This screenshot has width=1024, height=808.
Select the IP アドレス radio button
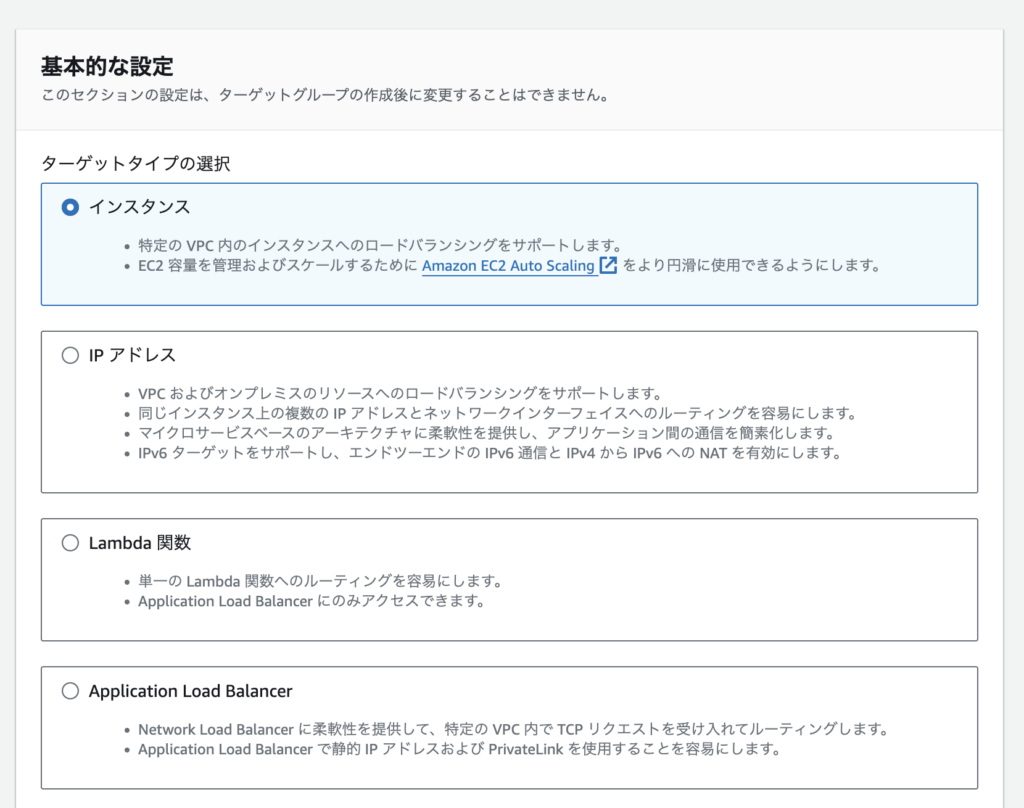pyautogui.click(x=70, y=355)
